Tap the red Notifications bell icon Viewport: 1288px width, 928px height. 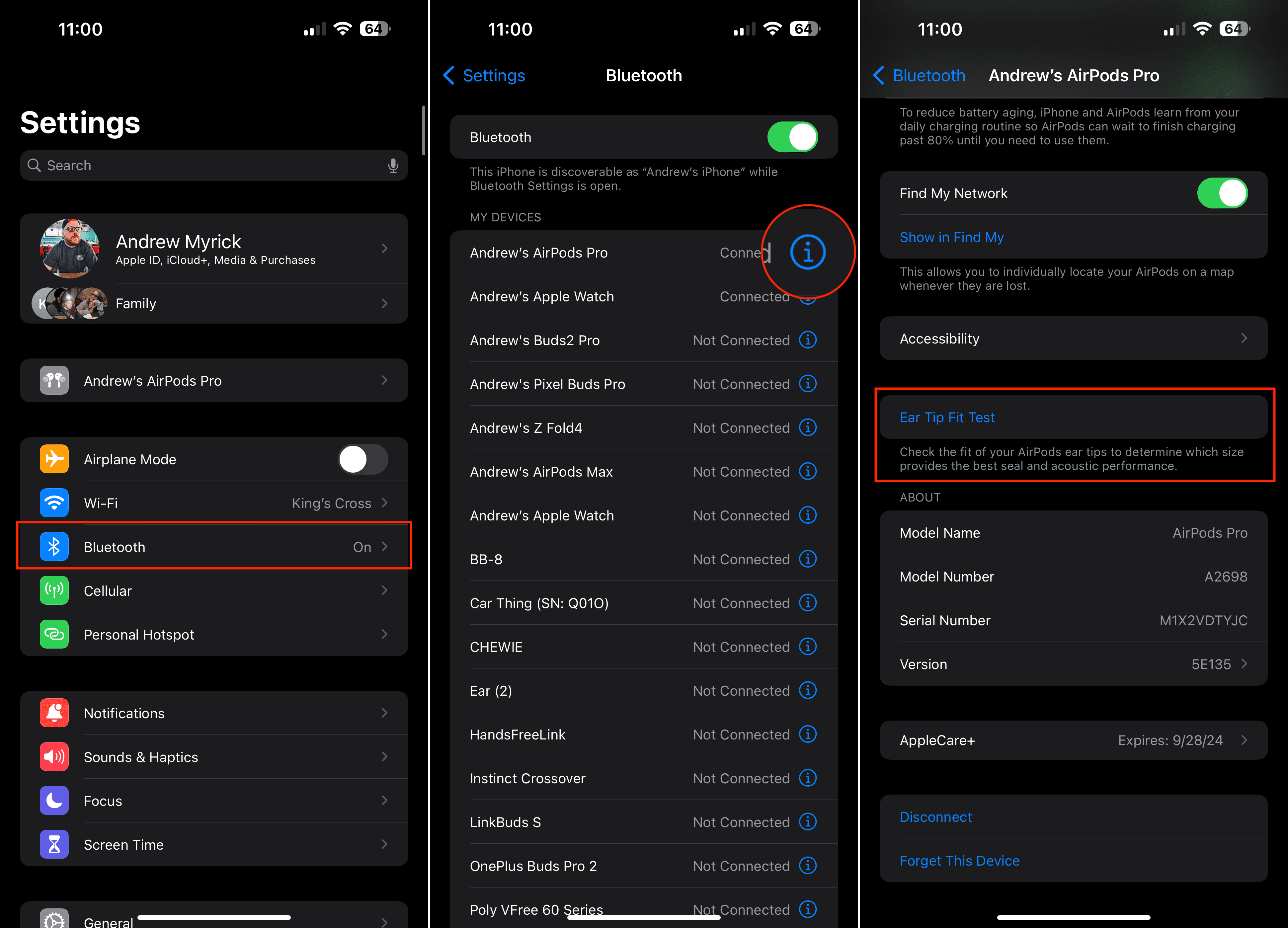pos(54,713)
